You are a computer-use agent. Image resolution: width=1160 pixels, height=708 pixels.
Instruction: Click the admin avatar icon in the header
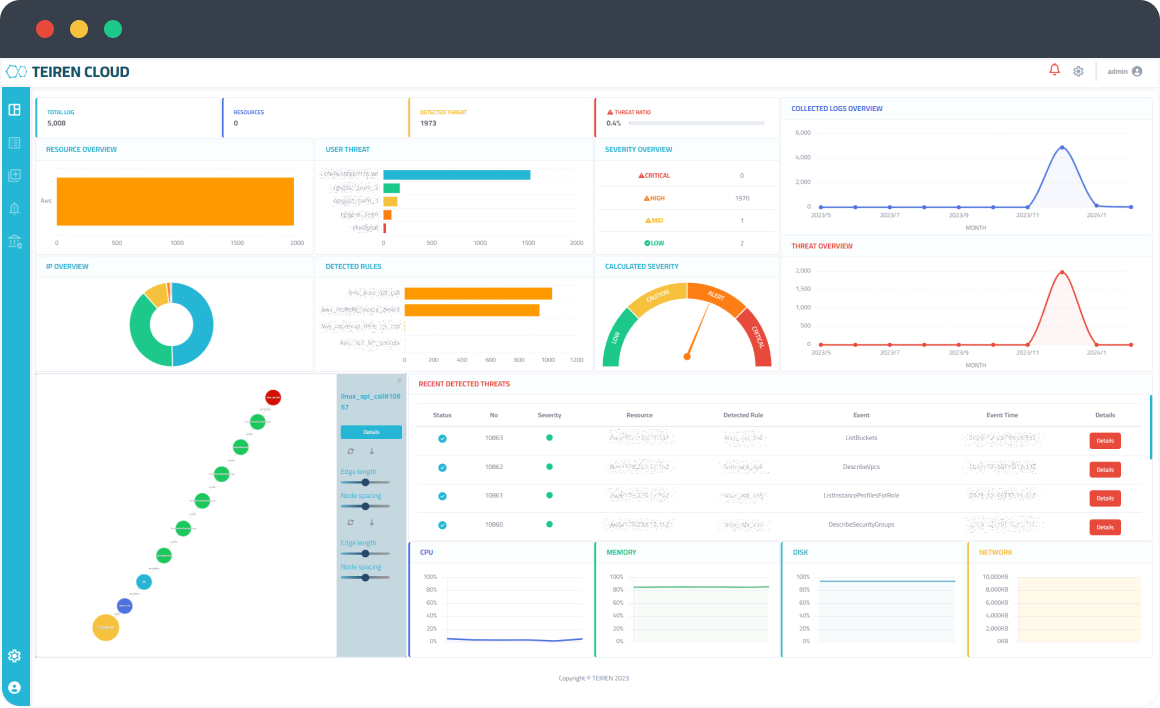(x=1137, y=72)
